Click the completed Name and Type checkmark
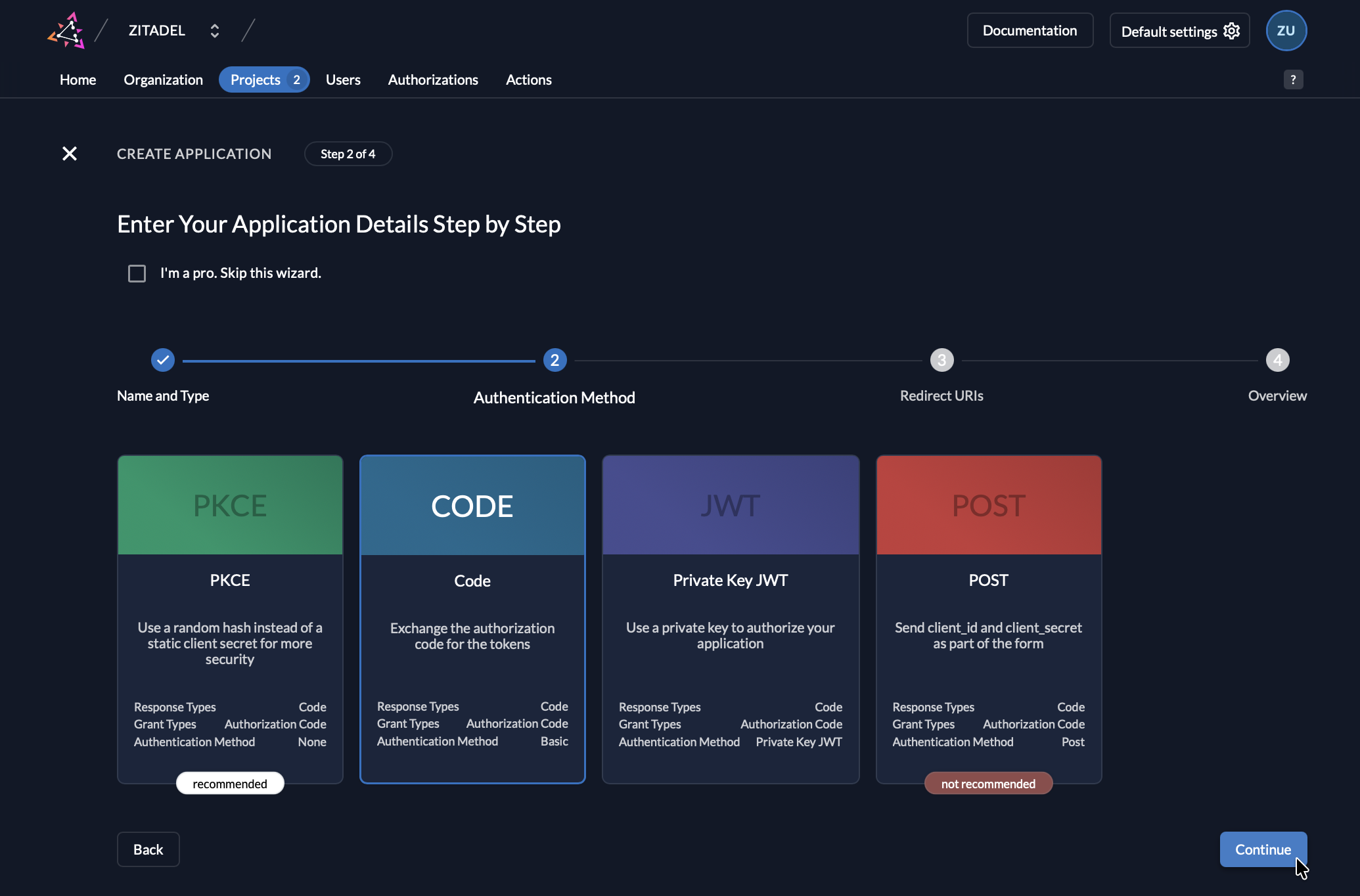 162,360
